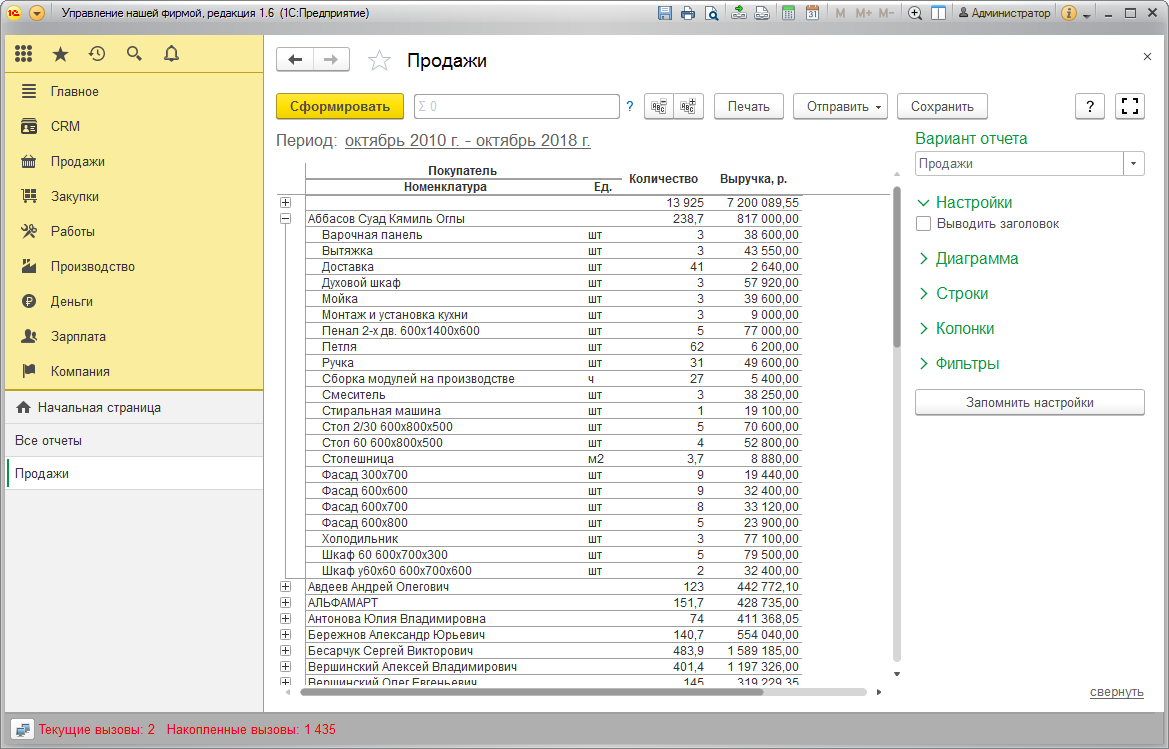Click the search magnifier icon in sidebar
This screenshot has height=749, width=1169.
[x=134, y=54]
